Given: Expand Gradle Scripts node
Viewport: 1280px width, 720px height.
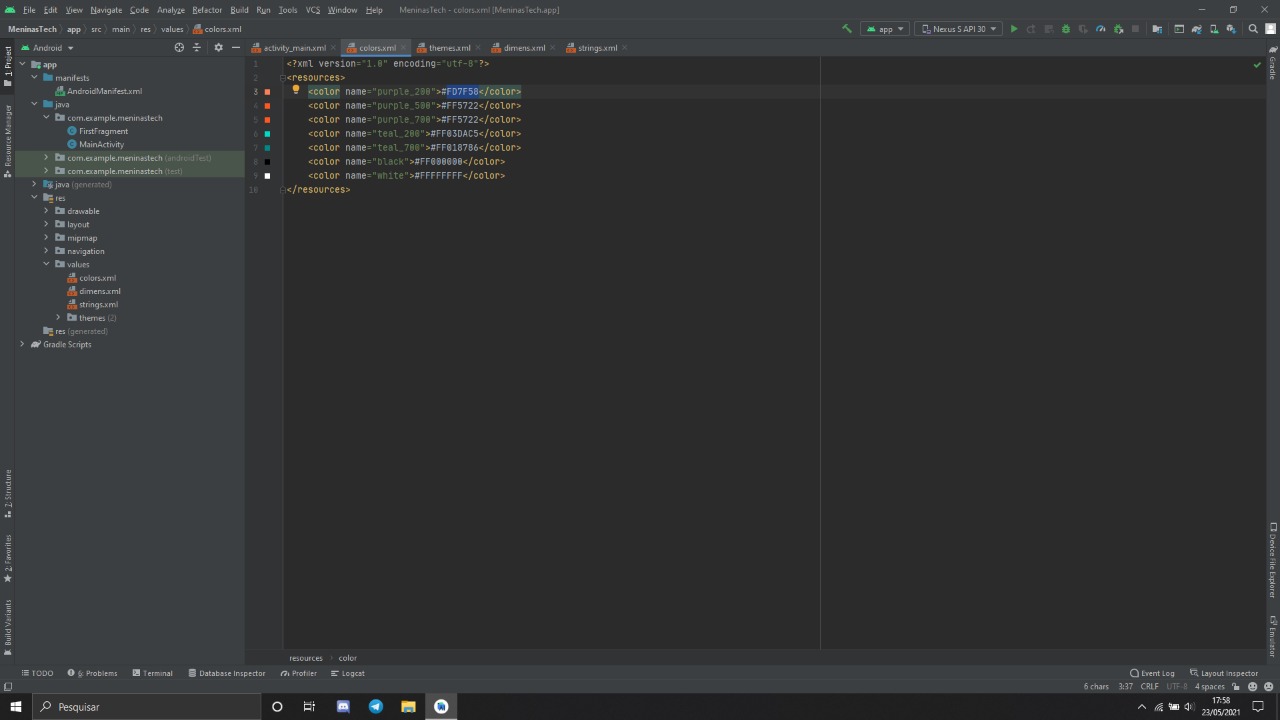Looking at the screenshot, I should (22, 344).
